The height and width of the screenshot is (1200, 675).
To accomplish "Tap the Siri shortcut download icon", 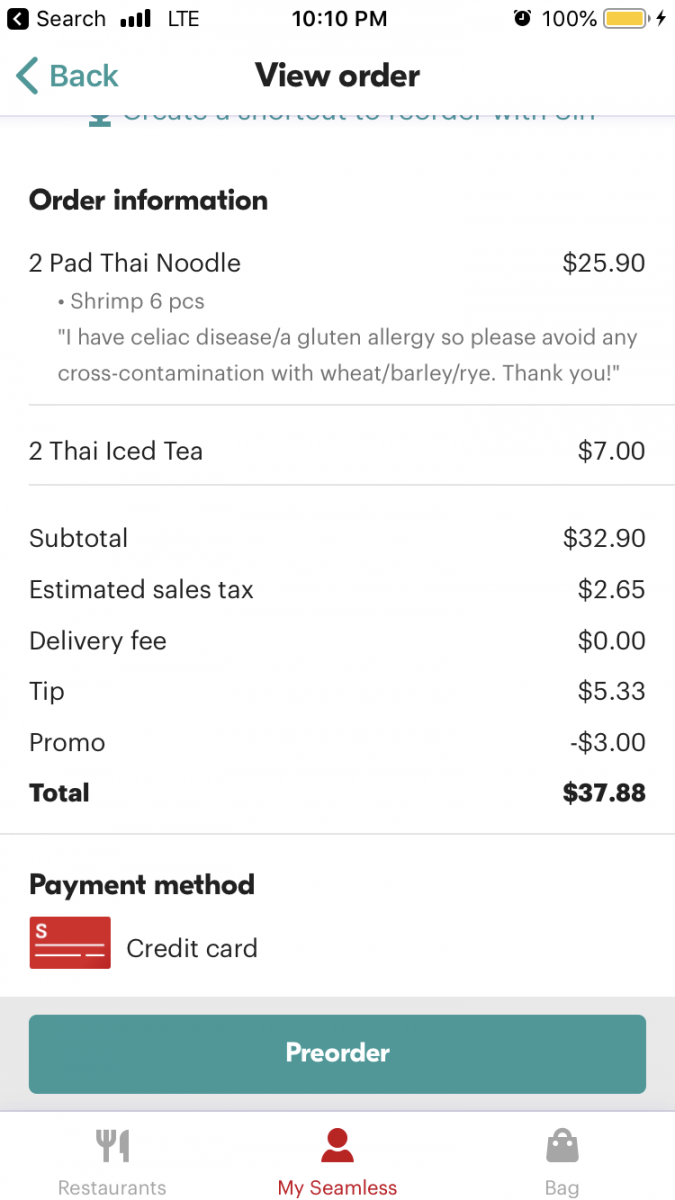I will pos(99,117).
